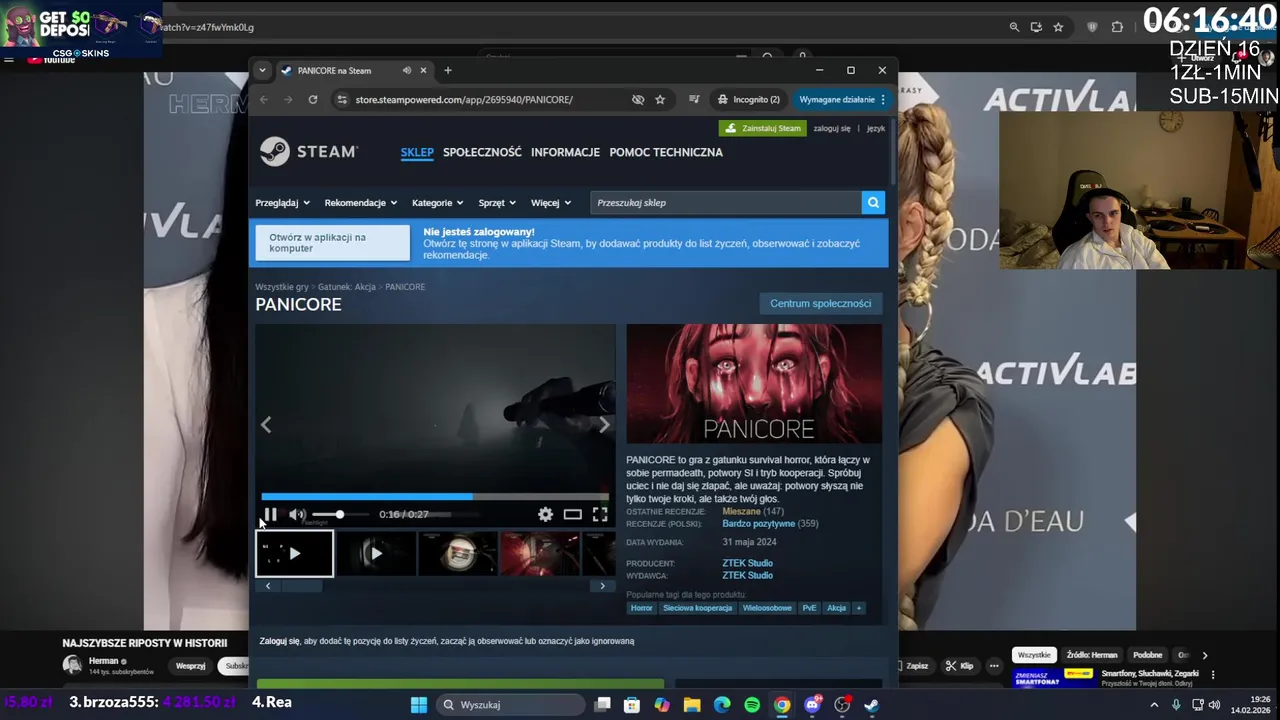The width and height of the screenshot is (1280, 720).
Task: Follow the Wszystkie gry breadcrumb link
Action: coord(282,287)
